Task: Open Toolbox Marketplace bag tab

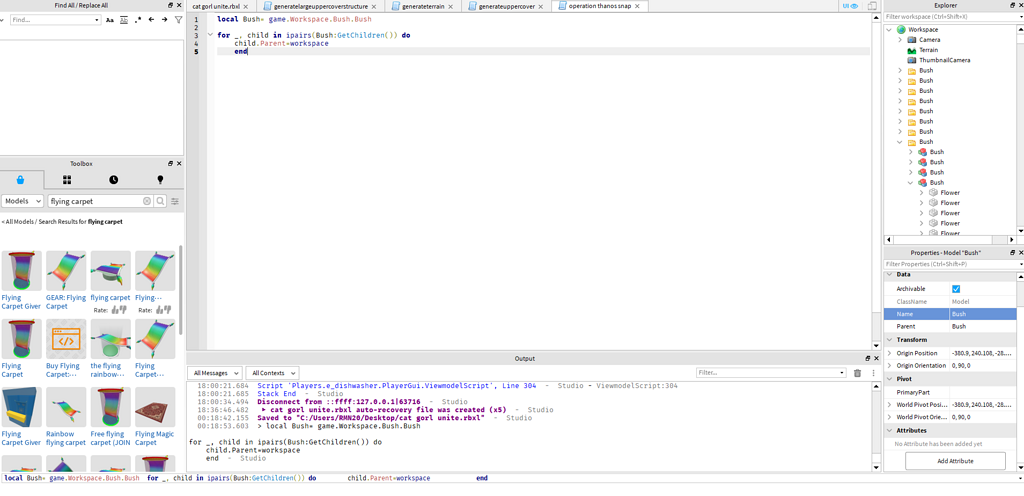Action: pos(21,179)
